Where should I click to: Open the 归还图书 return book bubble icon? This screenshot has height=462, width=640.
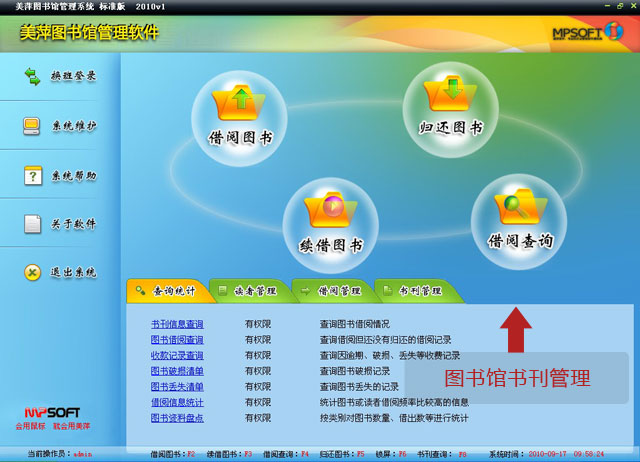click(451, 109)
